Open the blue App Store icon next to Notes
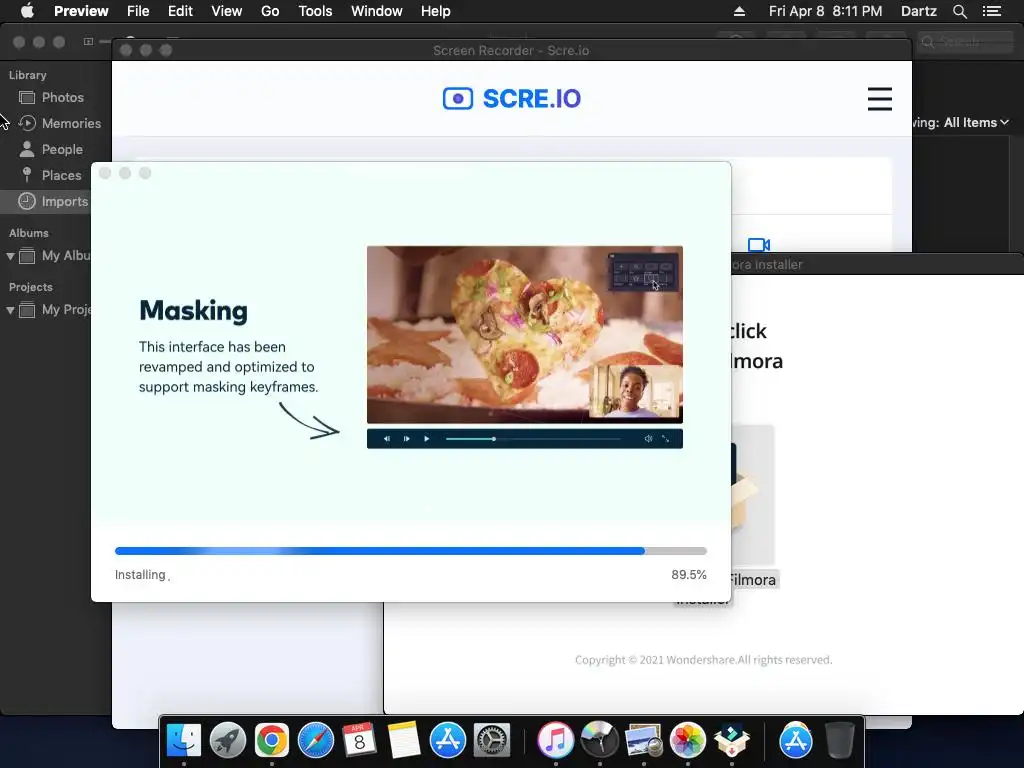The height and width of the screenshot is (768, 1024). 447,740
